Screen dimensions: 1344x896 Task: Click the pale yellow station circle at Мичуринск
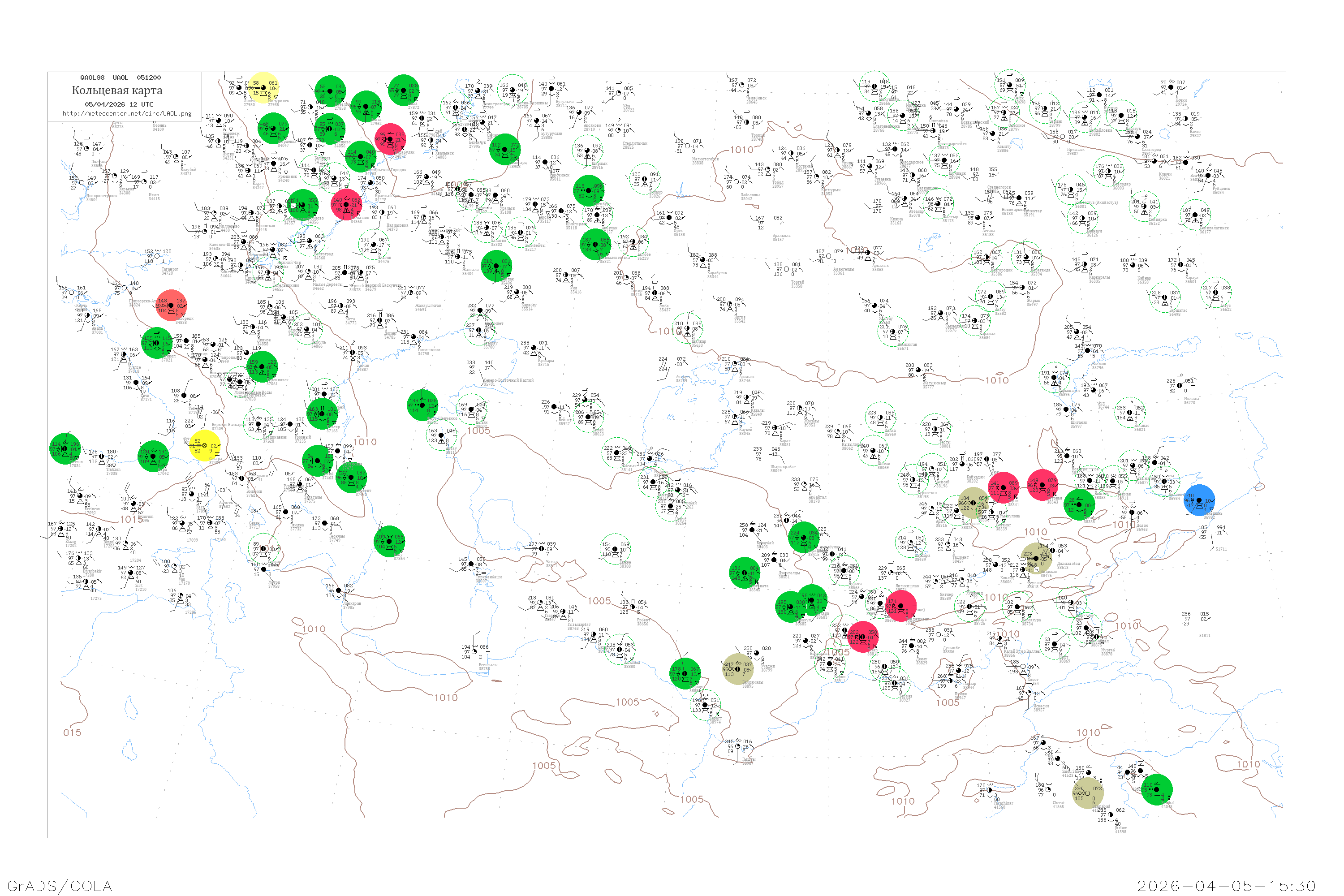point(263,88)
